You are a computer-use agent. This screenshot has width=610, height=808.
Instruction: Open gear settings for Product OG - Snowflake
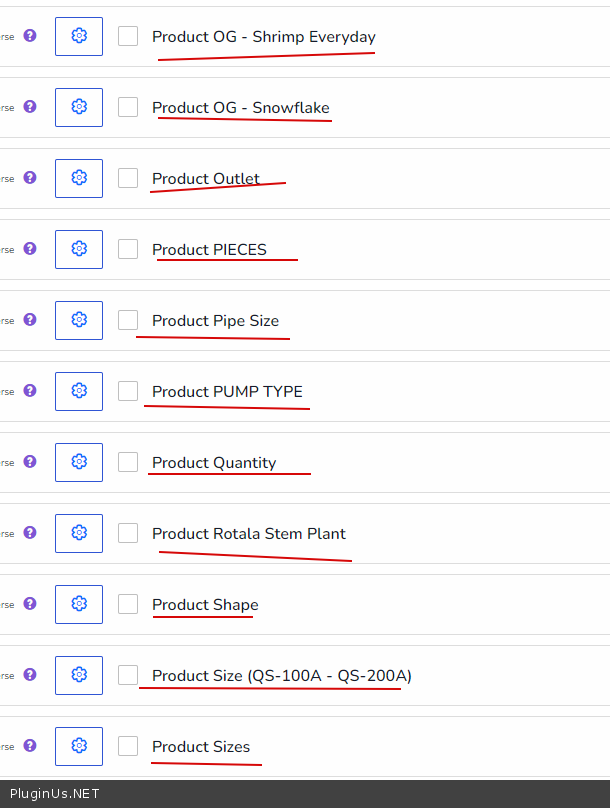79,107
